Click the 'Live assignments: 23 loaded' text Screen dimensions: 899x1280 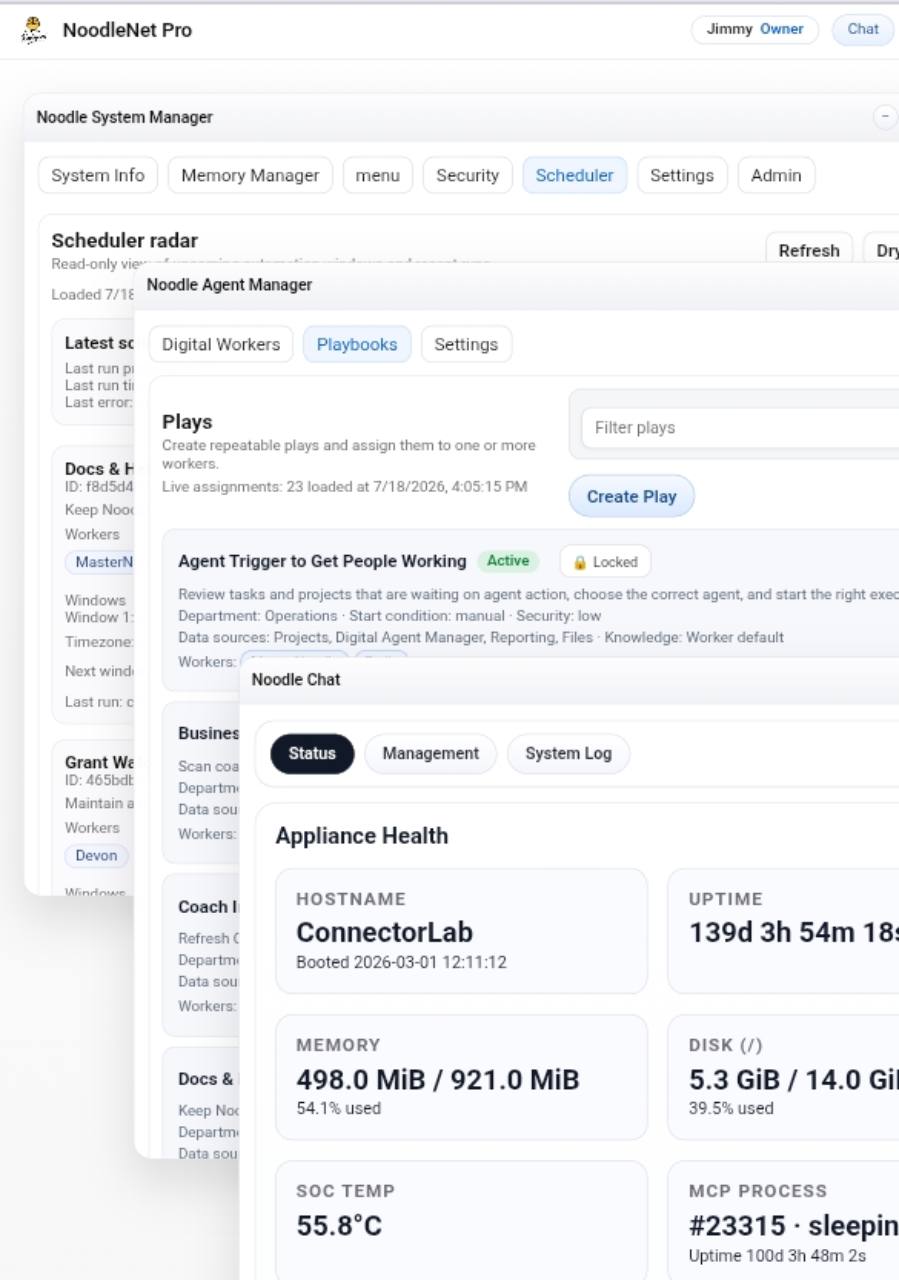[x=345, y=487]
